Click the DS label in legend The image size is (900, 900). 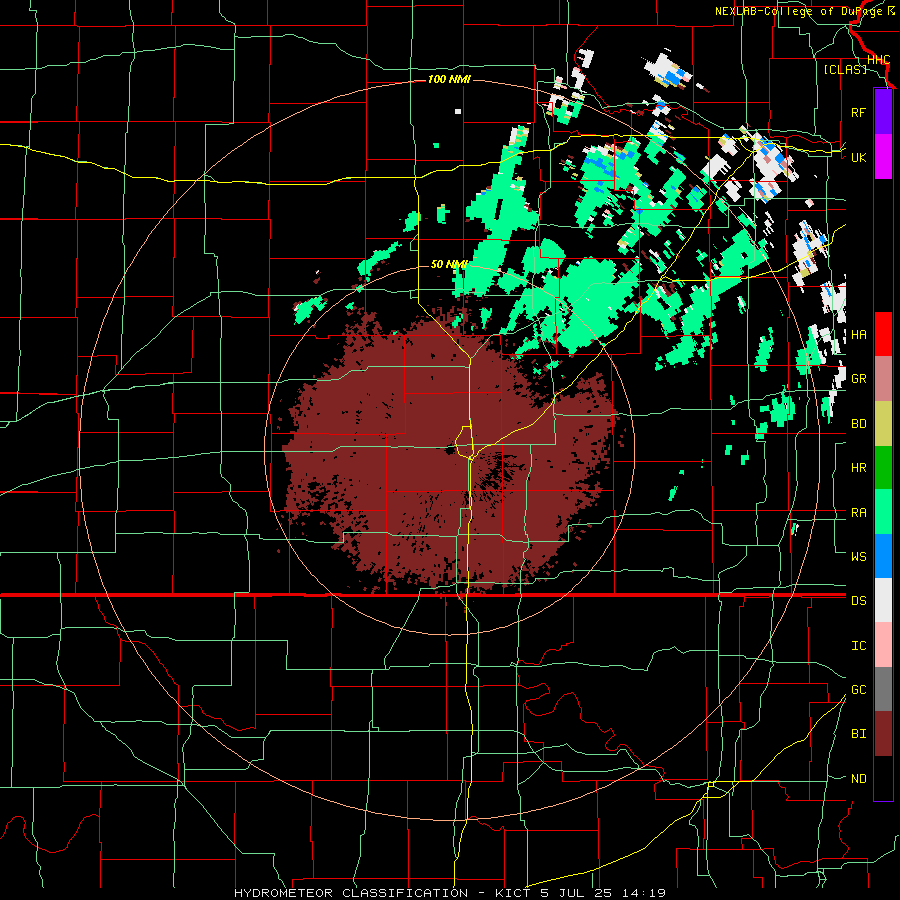(858, 601)
